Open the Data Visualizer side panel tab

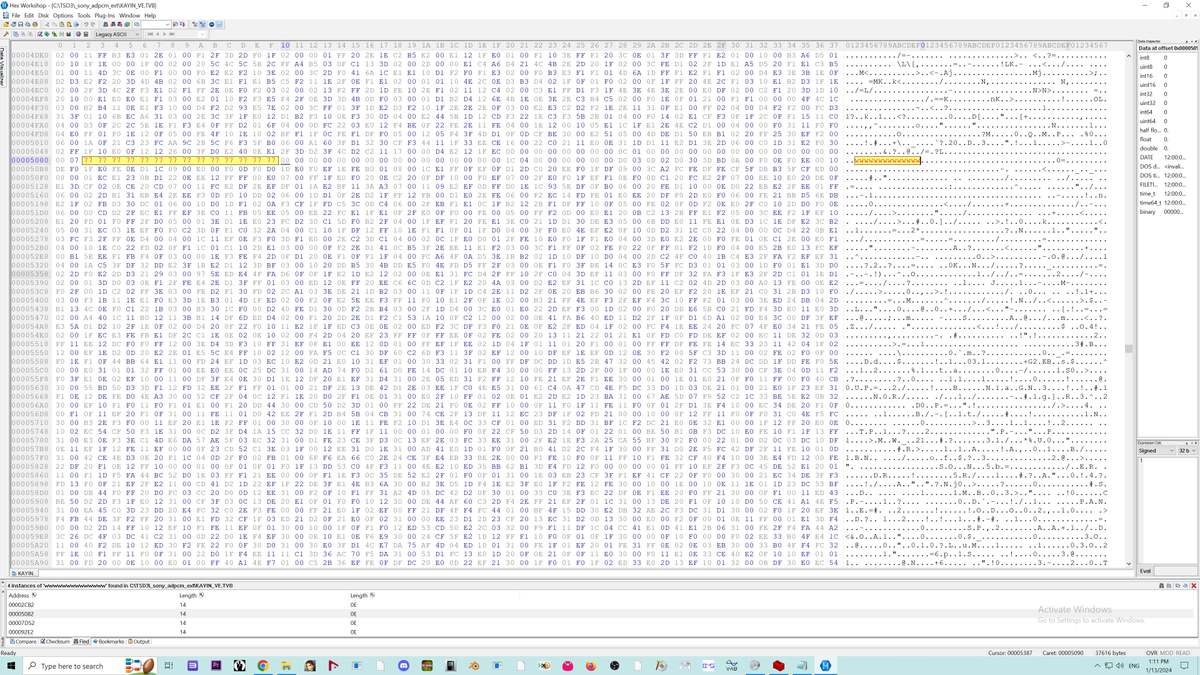click(x=3, y=65)
